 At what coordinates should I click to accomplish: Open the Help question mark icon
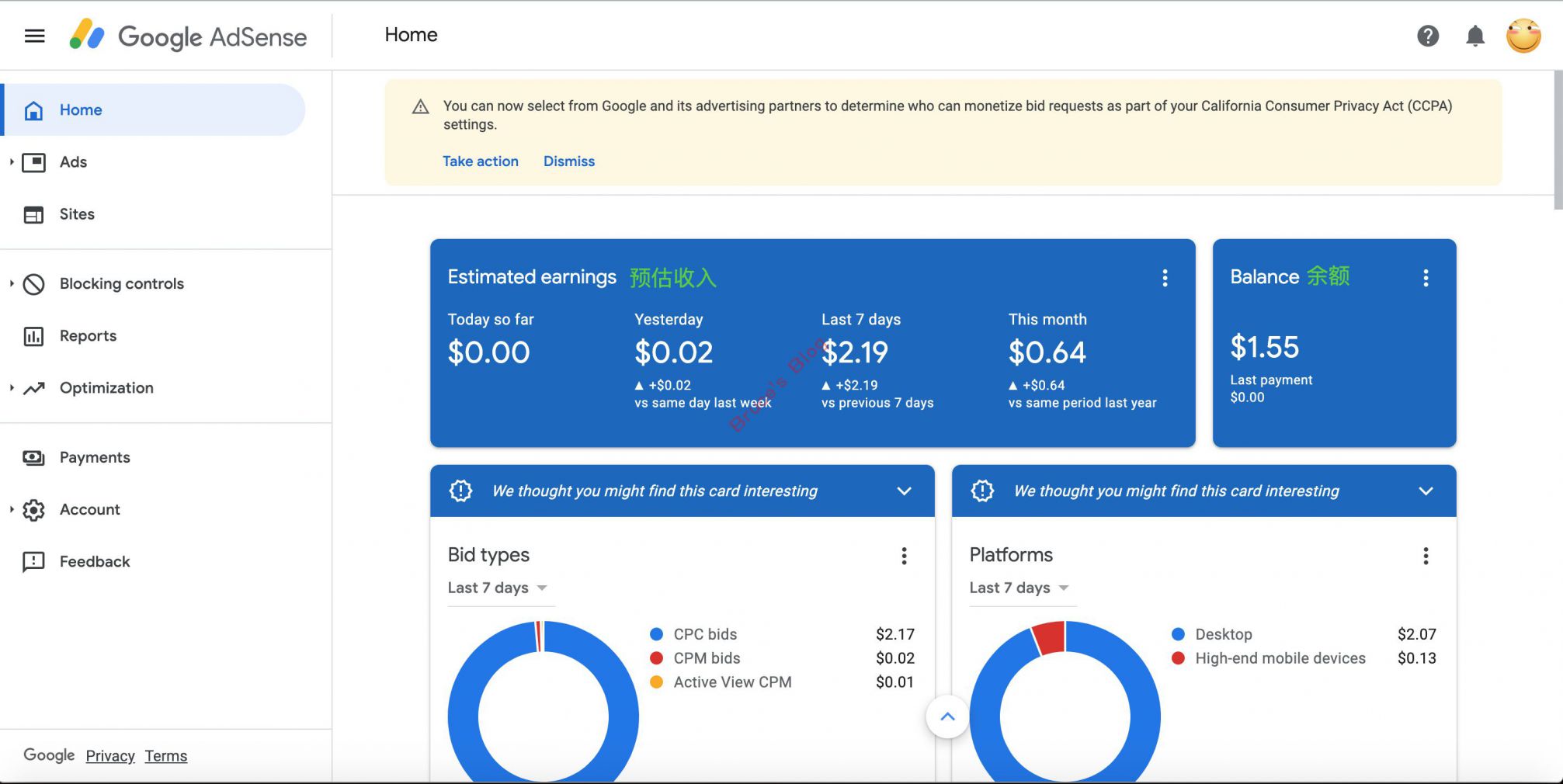click(x=1427, y=36)
